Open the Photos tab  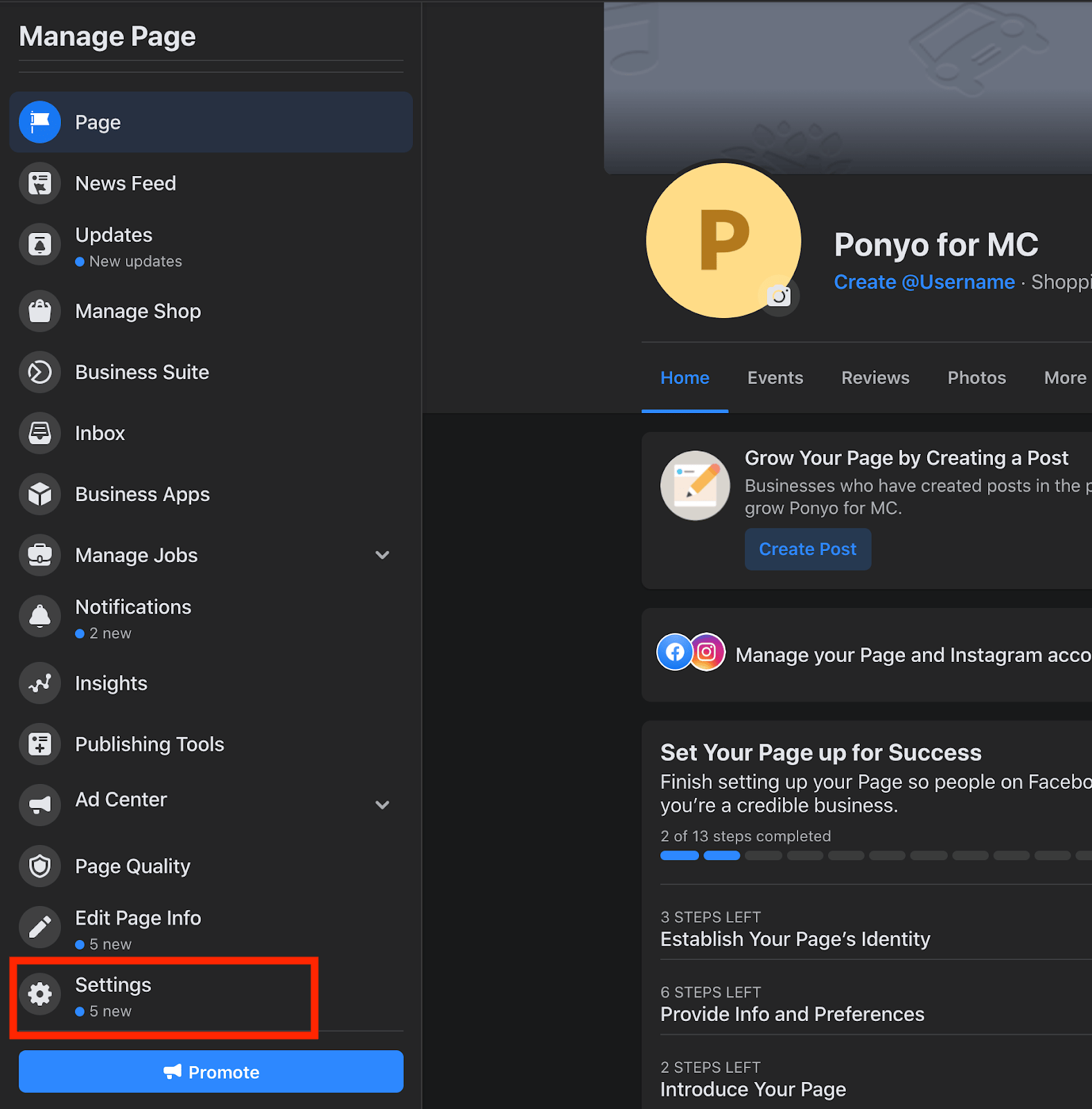(977, 378)
